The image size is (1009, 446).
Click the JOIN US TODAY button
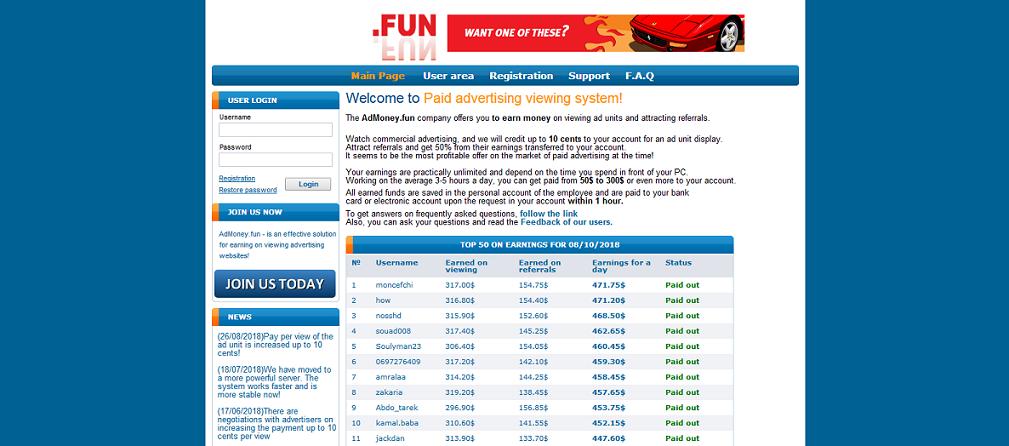point(275,284)
